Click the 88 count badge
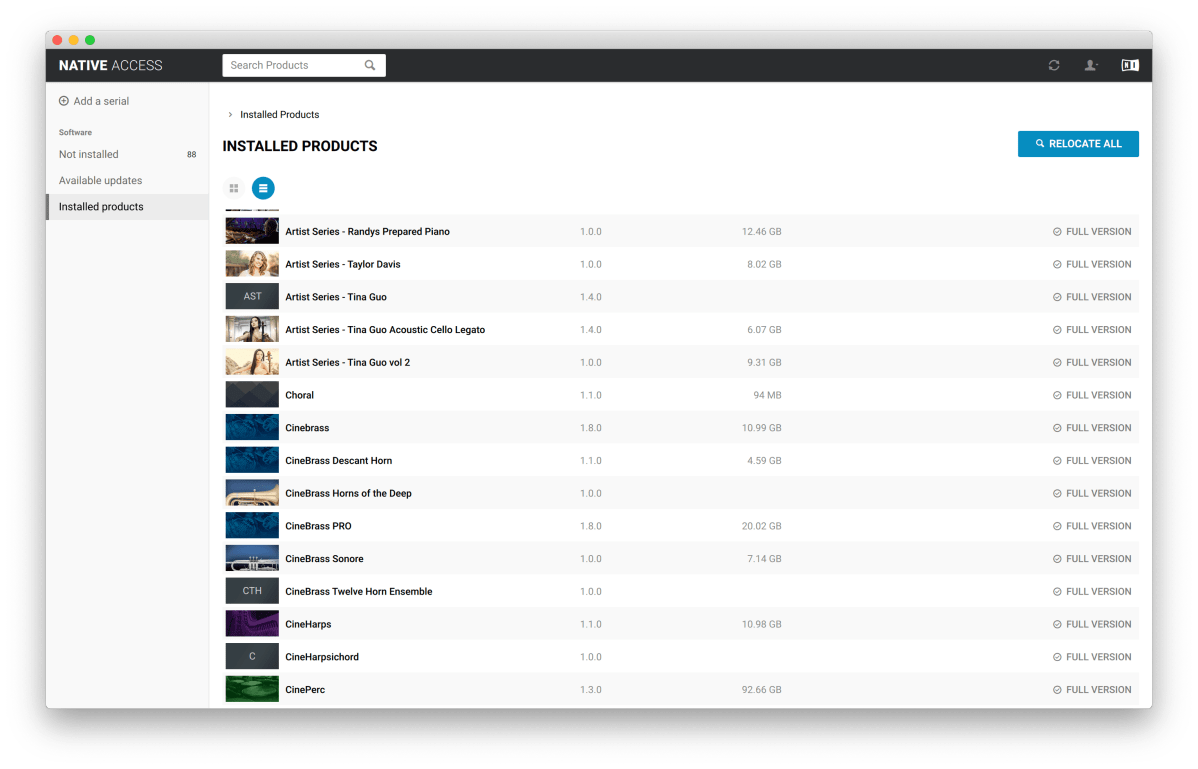This screenshot has width=1198, height=769. [192, 154]
